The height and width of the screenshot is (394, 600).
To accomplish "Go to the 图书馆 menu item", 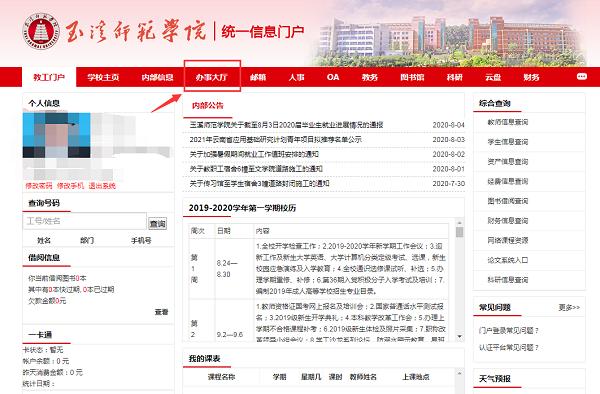I will click(x=412, y=77).
